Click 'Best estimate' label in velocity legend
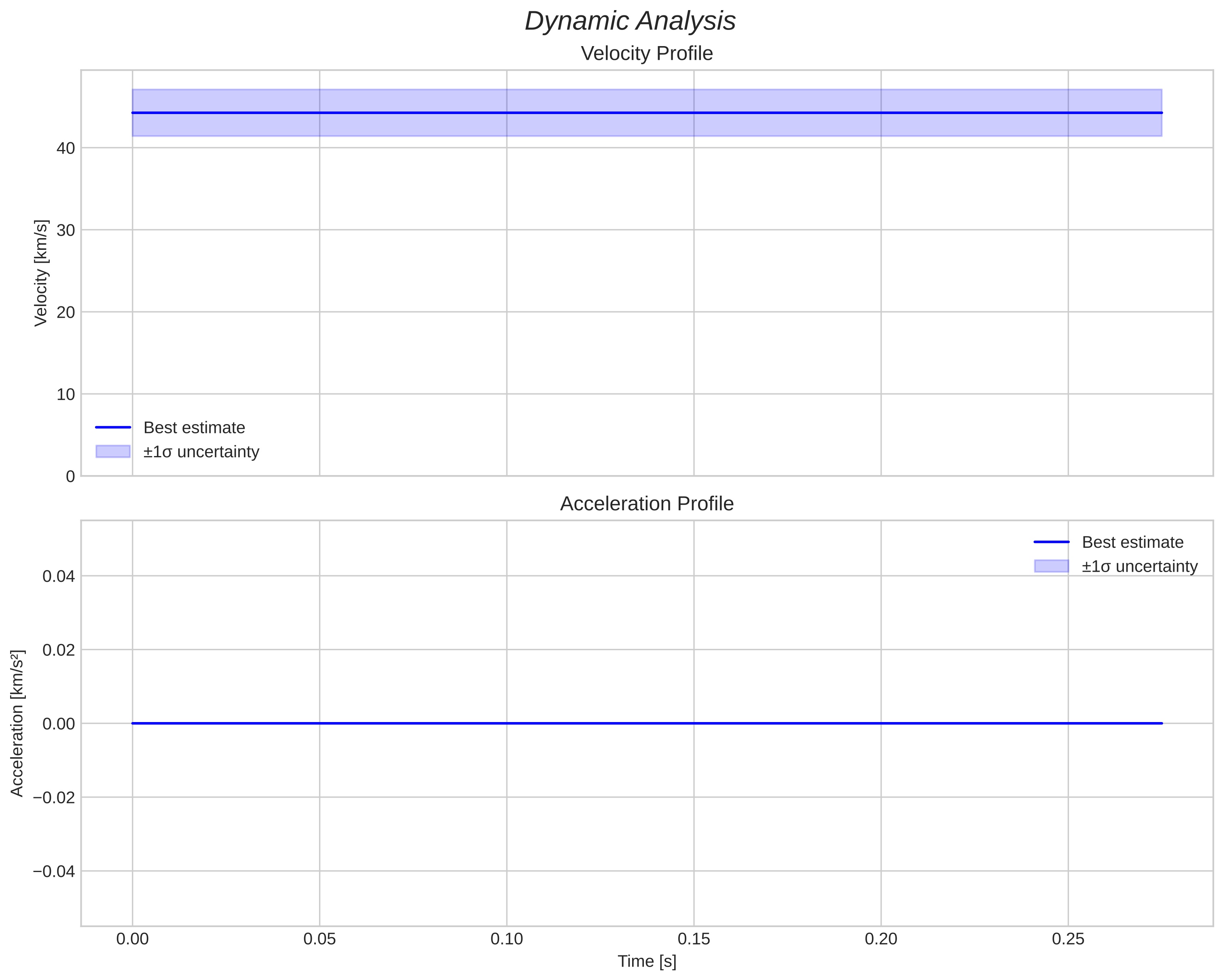Screen dimensions: 1223x980 [x=194, y=428]
